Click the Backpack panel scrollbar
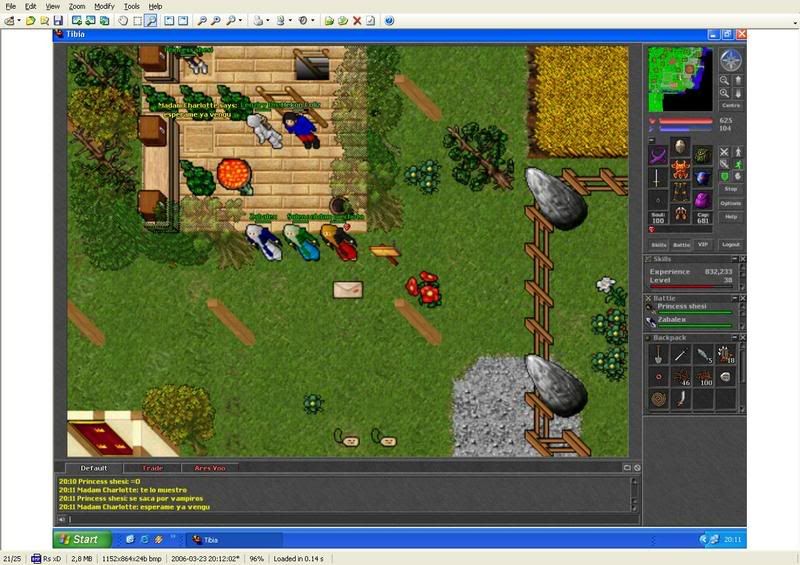The height and width of the screenshot is (565, 800). (742, 378)
